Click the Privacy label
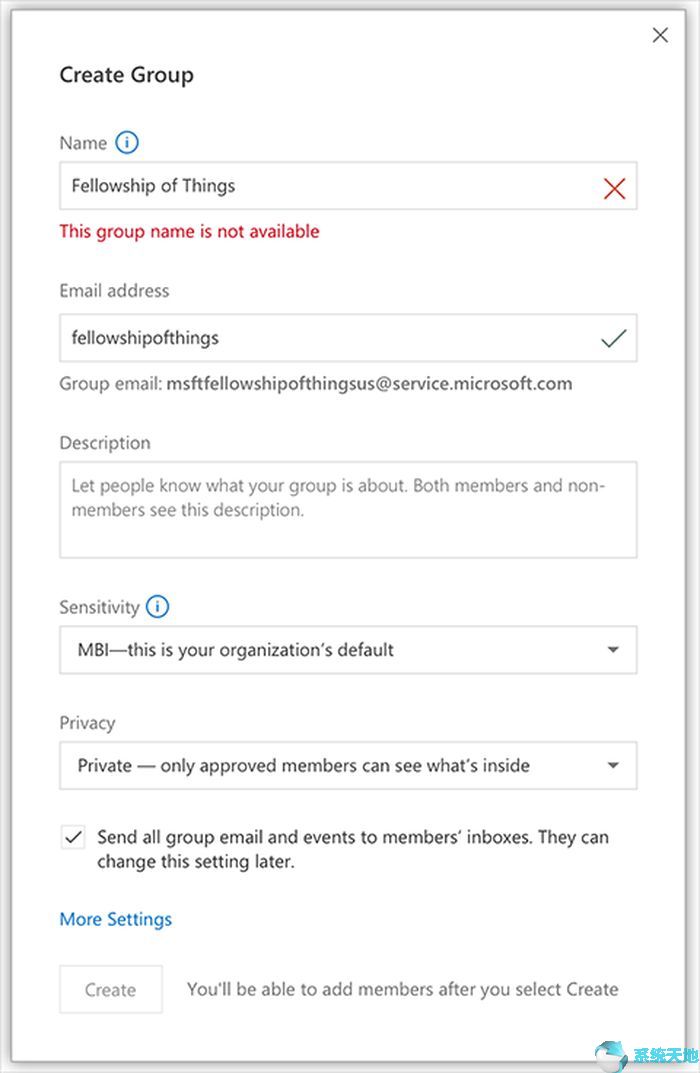Viewport: 700px width, 1073px height. pyautogui.click(x=88, y=723)
